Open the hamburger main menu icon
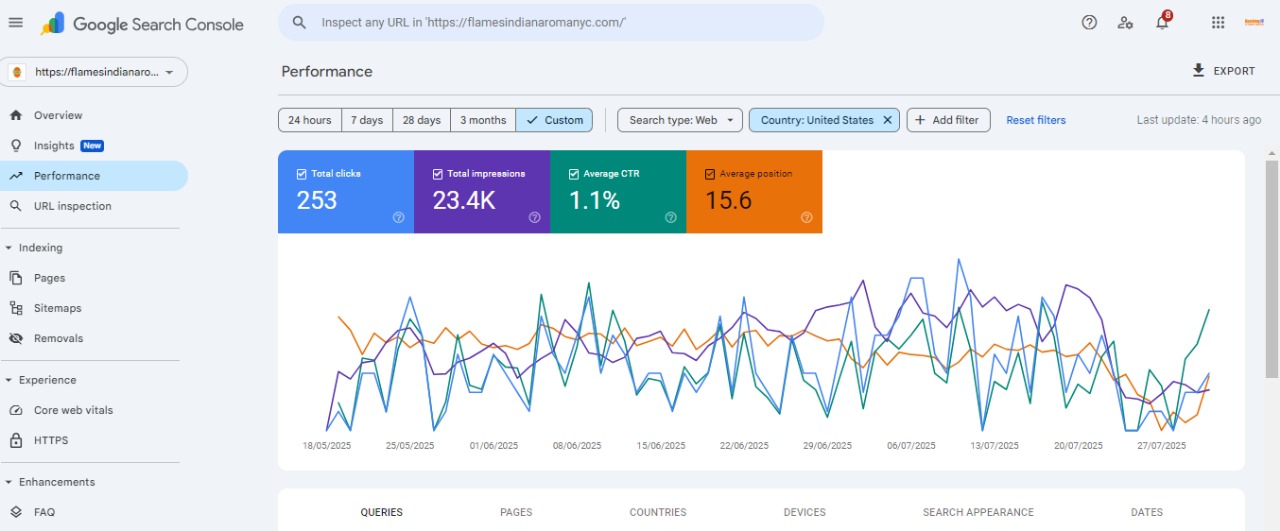The image size is (1280, 531). 15,23
